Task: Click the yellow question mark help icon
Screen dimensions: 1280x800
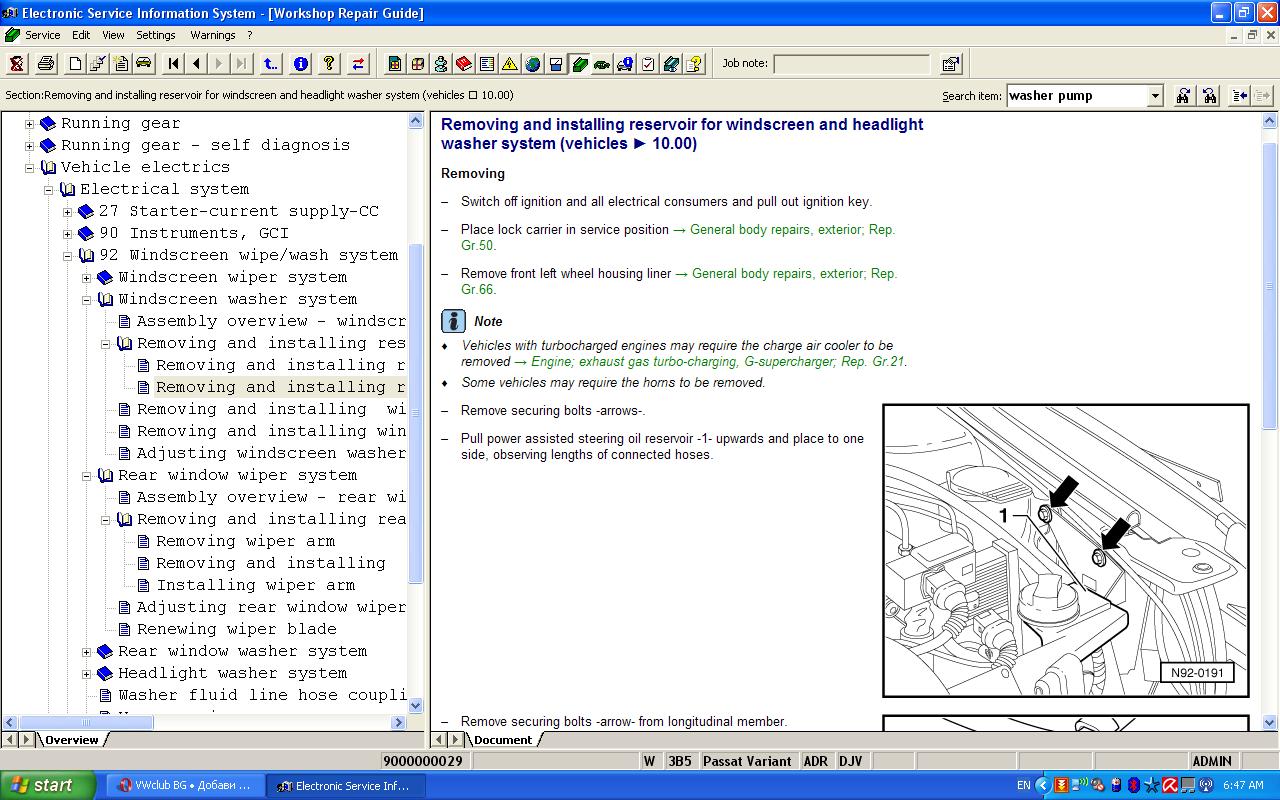Action: click(328, 64)
